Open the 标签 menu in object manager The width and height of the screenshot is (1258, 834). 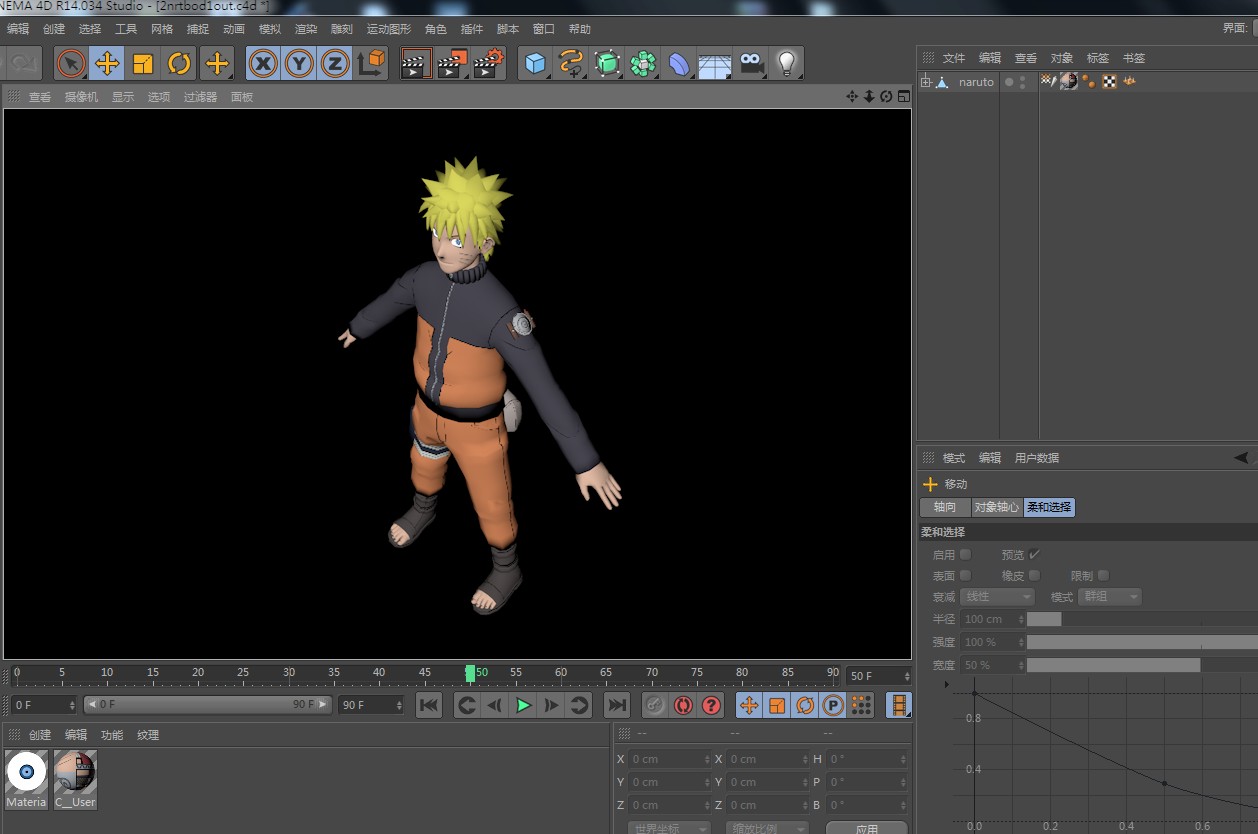pyautogui.click(x=1098, y=58)
